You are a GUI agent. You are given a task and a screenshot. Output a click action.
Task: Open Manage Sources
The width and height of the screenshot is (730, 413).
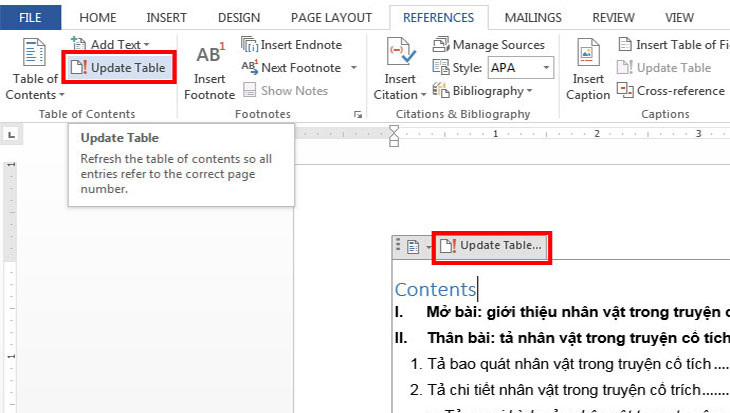(488, 45)
